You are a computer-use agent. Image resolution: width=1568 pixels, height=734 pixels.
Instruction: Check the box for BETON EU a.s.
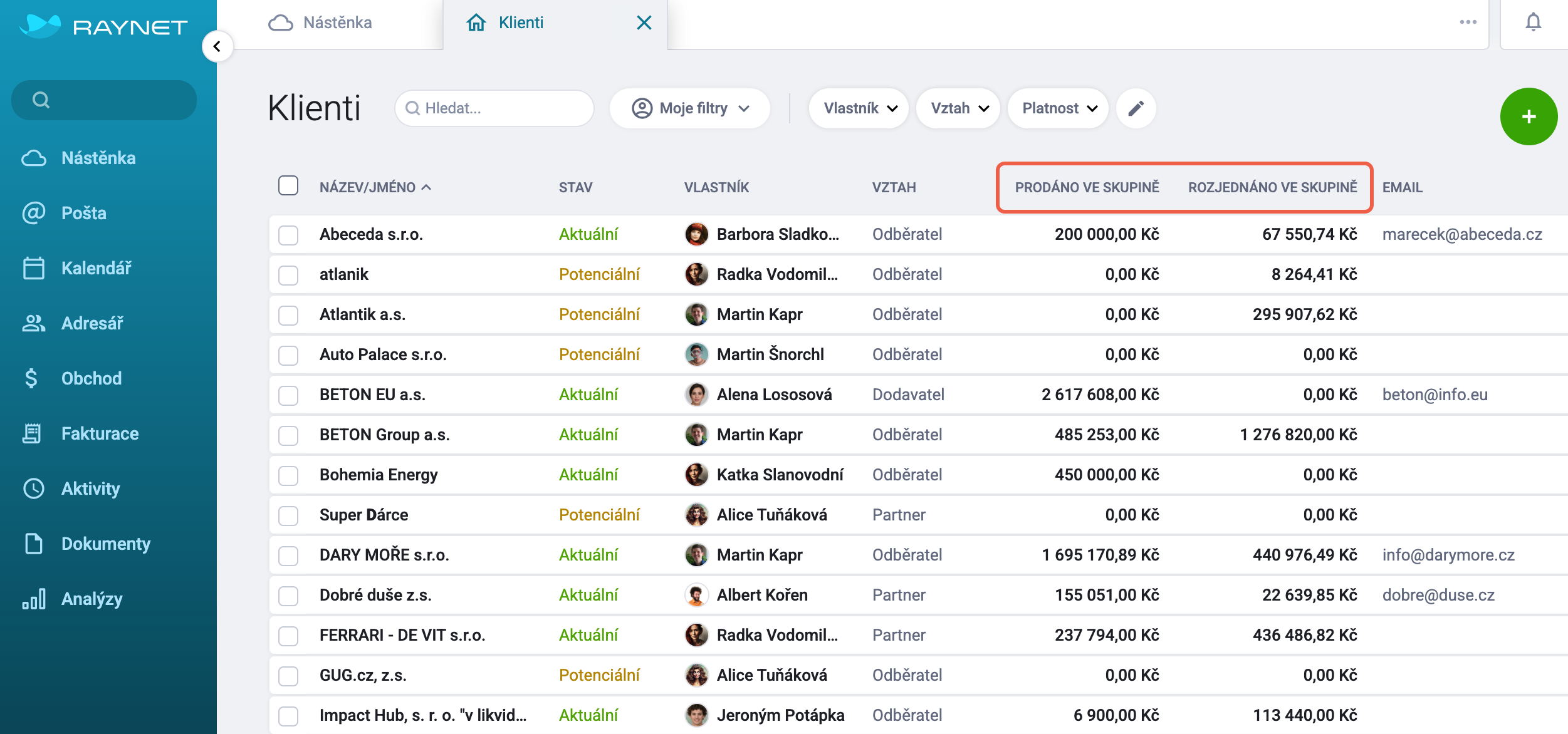pos(288,395)
